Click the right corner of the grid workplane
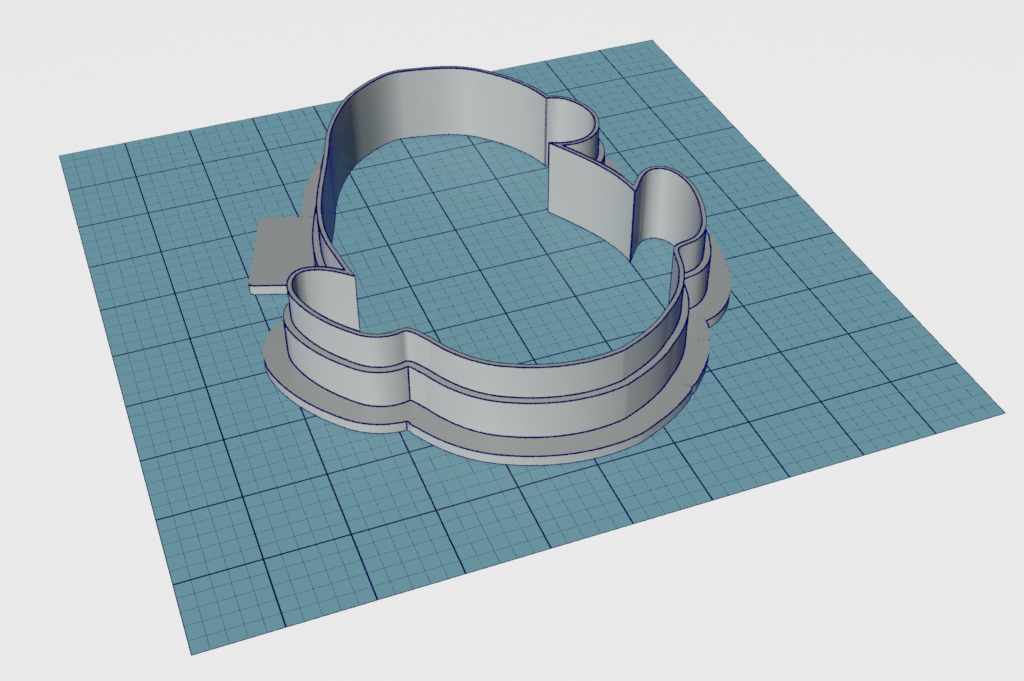The image size is (1024, 681). (x=1001, y=409)
